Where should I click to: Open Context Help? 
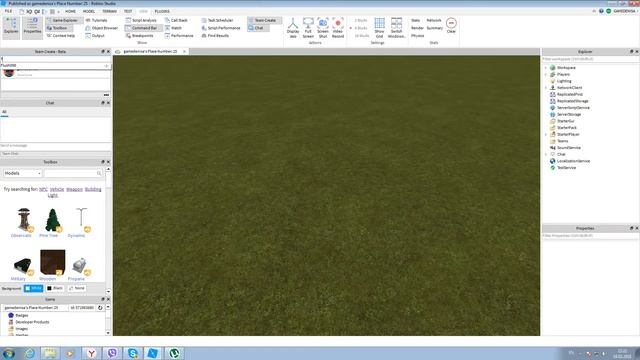61,36
